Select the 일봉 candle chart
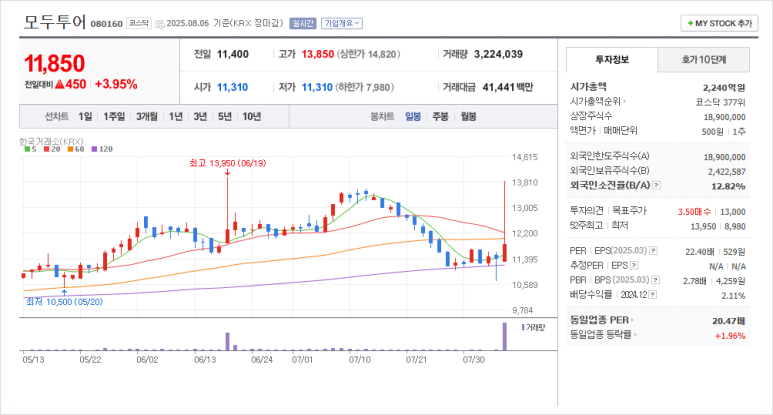Screen dimensions: 773x415 (413, 117)
